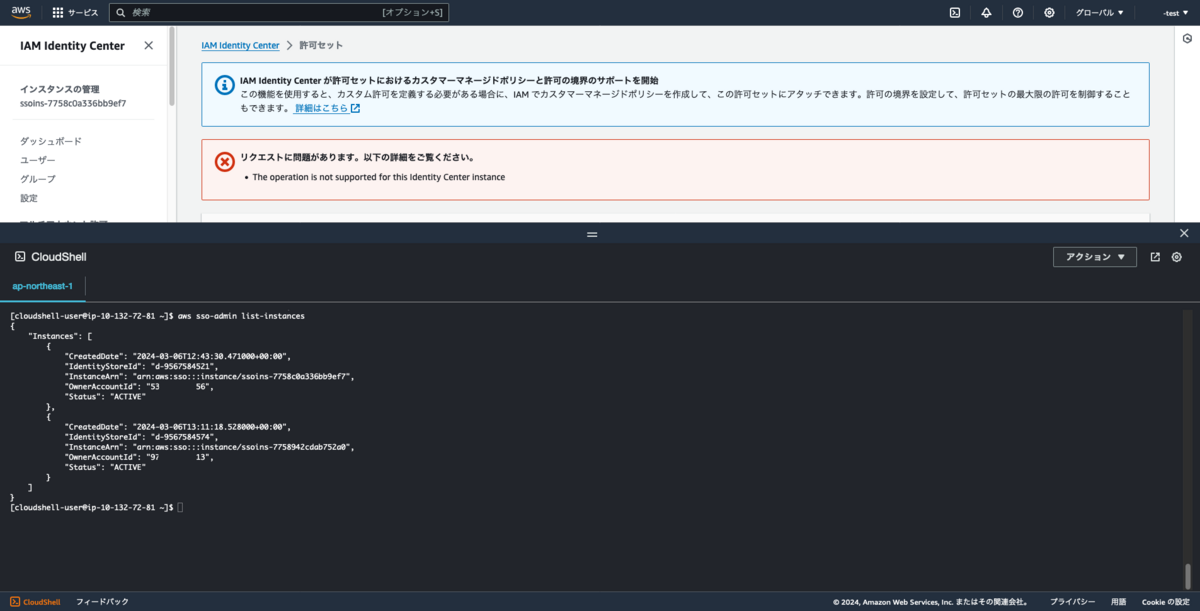
Task: Open the ユーザー sidebar item
Action: 38,160
